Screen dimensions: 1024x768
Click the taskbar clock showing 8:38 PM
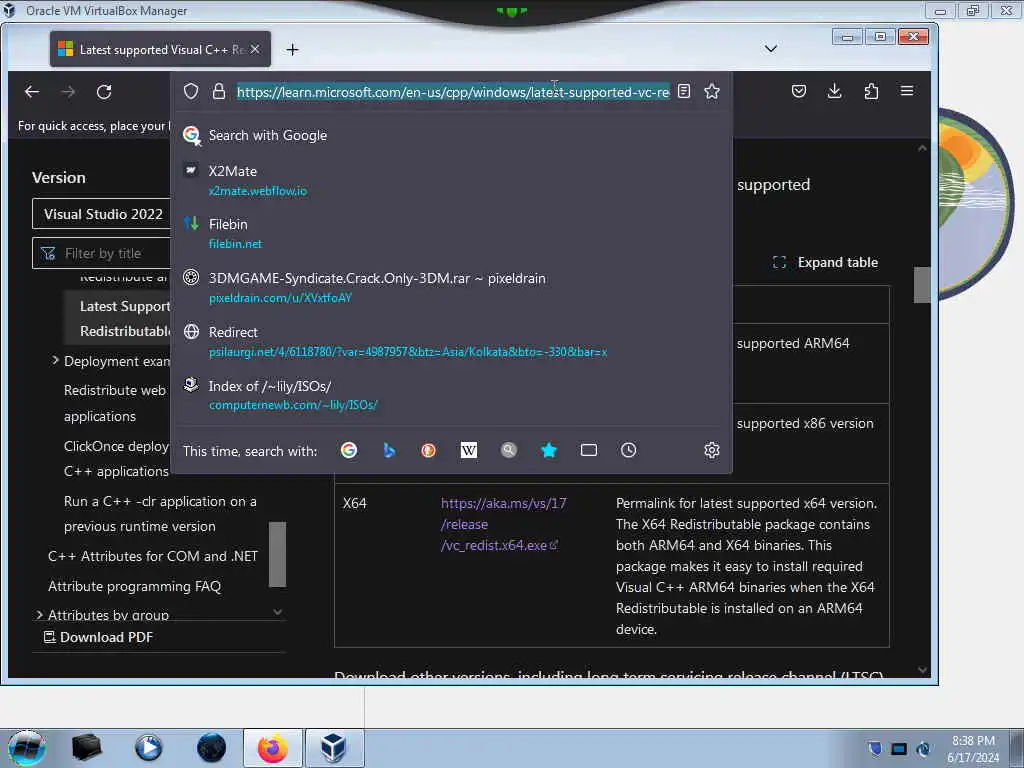(x=972, y=748)
